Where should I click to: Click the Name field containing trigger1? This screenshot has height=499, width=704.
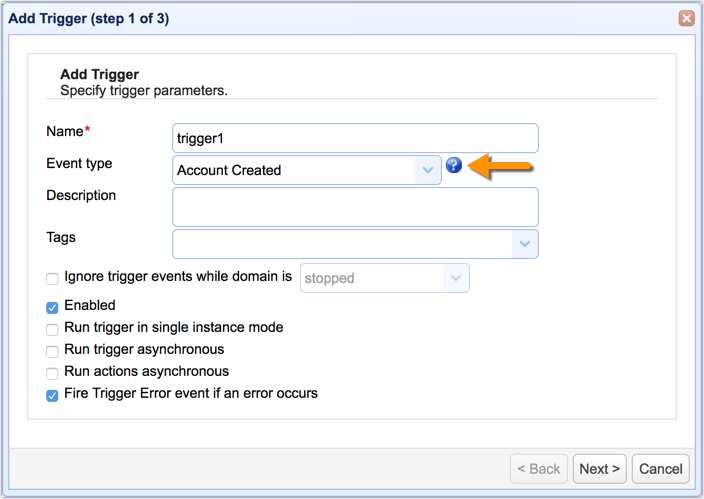355,138
